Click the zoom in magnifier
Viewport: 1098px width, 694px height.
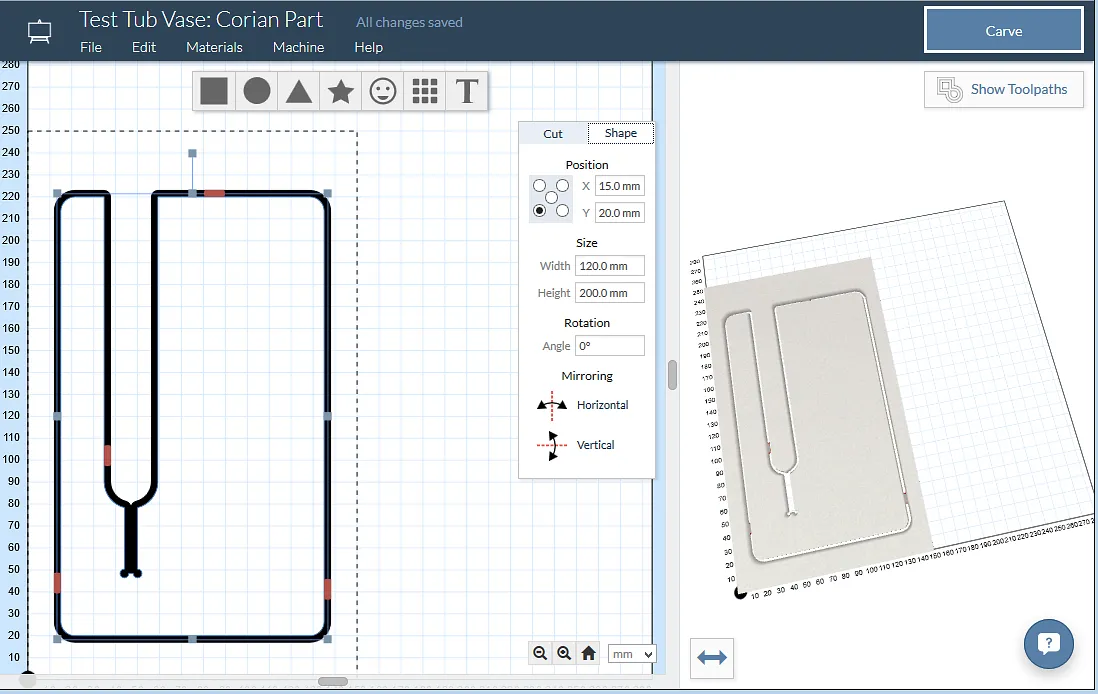tap(564, 653)
